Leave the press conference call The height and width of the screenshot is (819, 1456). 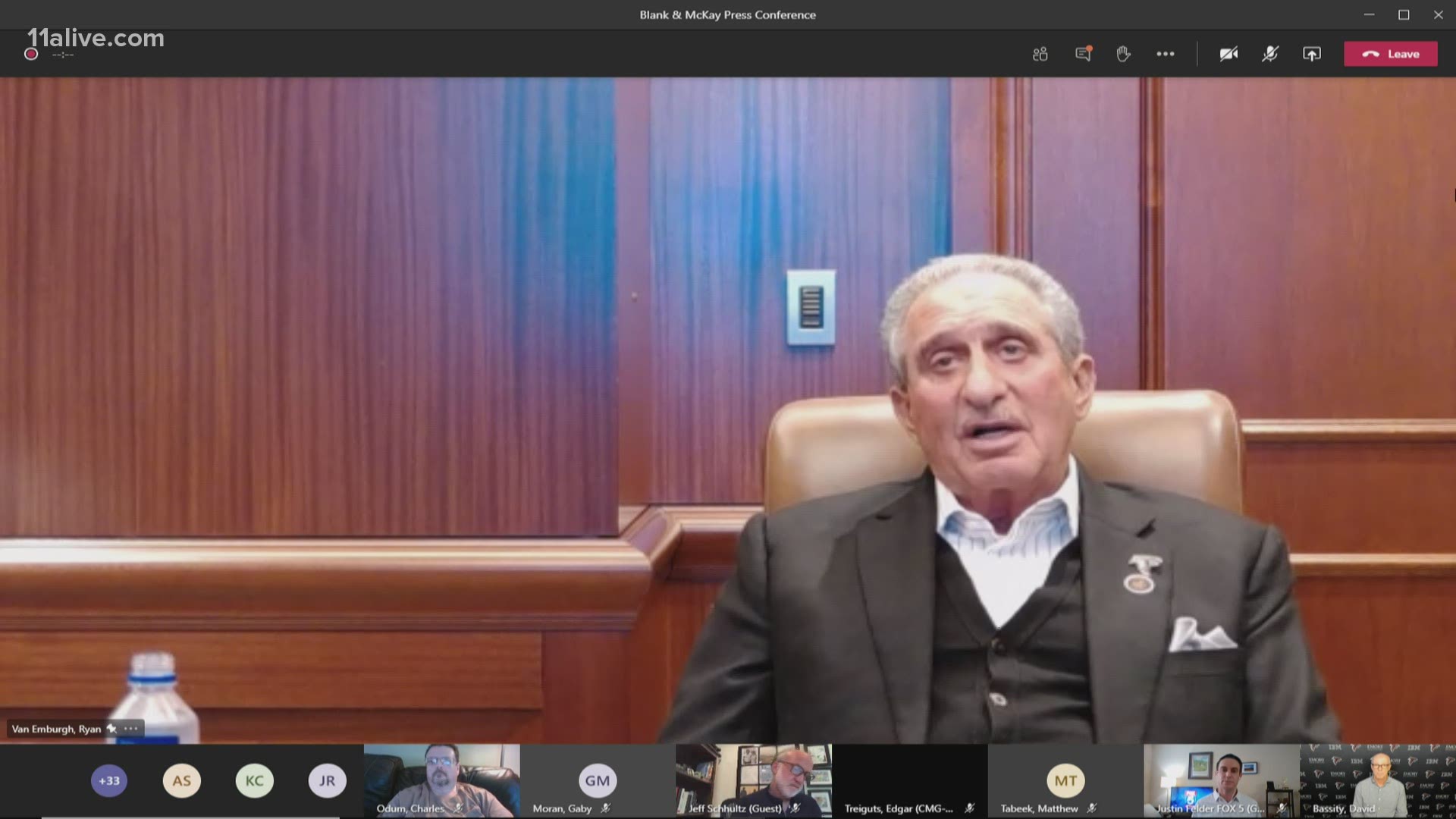(x=1391, y=54)
